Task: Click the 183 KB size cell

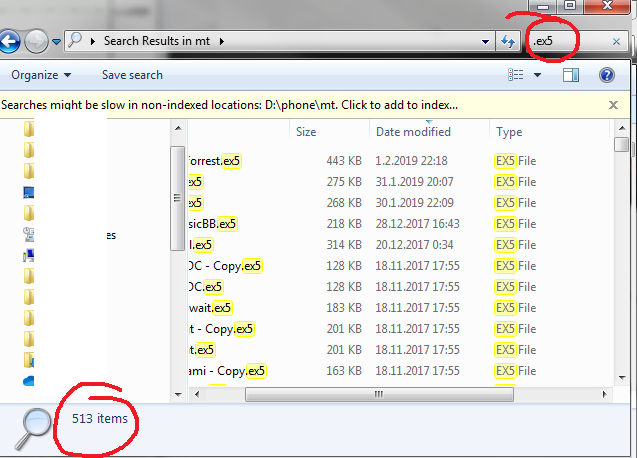Action: (x=344, y=308)
